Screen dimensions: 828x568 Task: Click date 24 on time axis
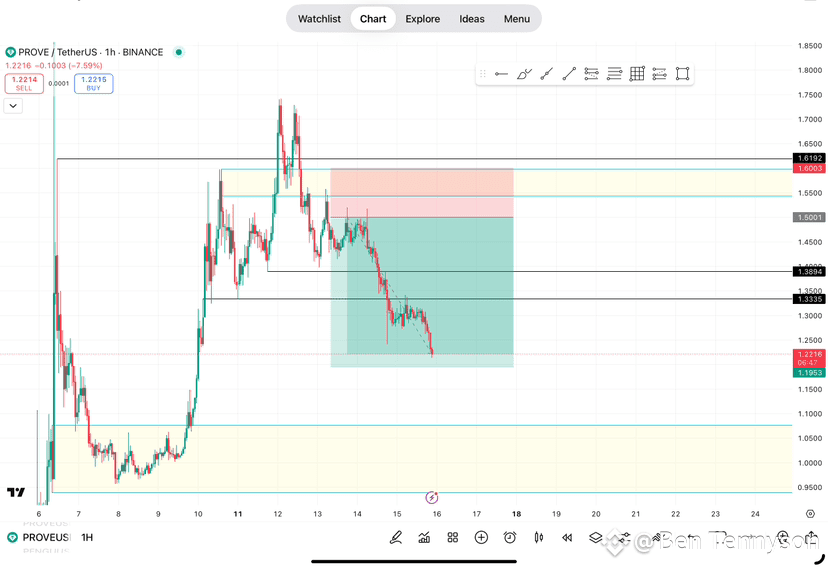755,514
